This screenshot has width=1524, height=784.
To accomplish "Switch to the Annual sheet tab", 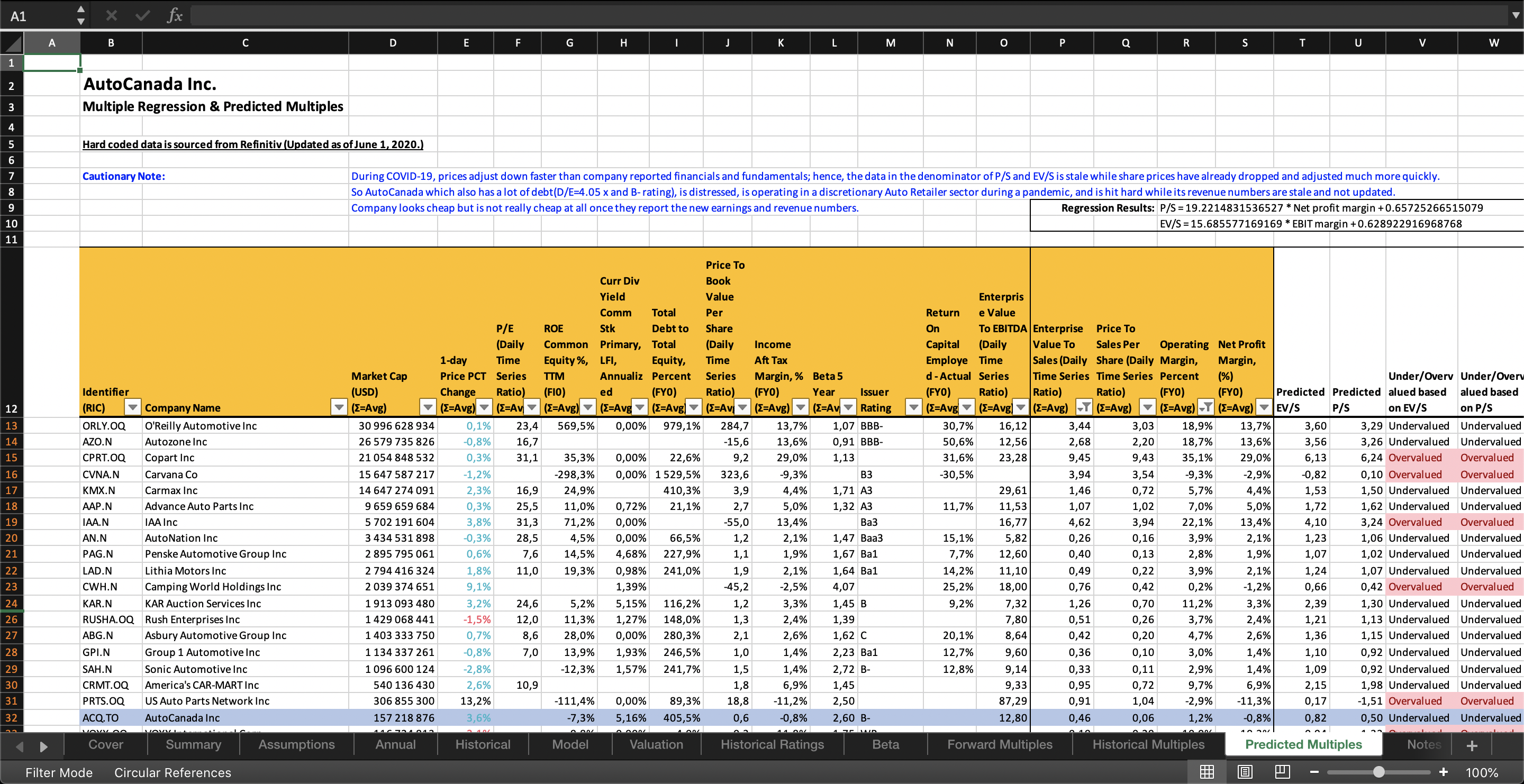I will (x=395, y=744).
